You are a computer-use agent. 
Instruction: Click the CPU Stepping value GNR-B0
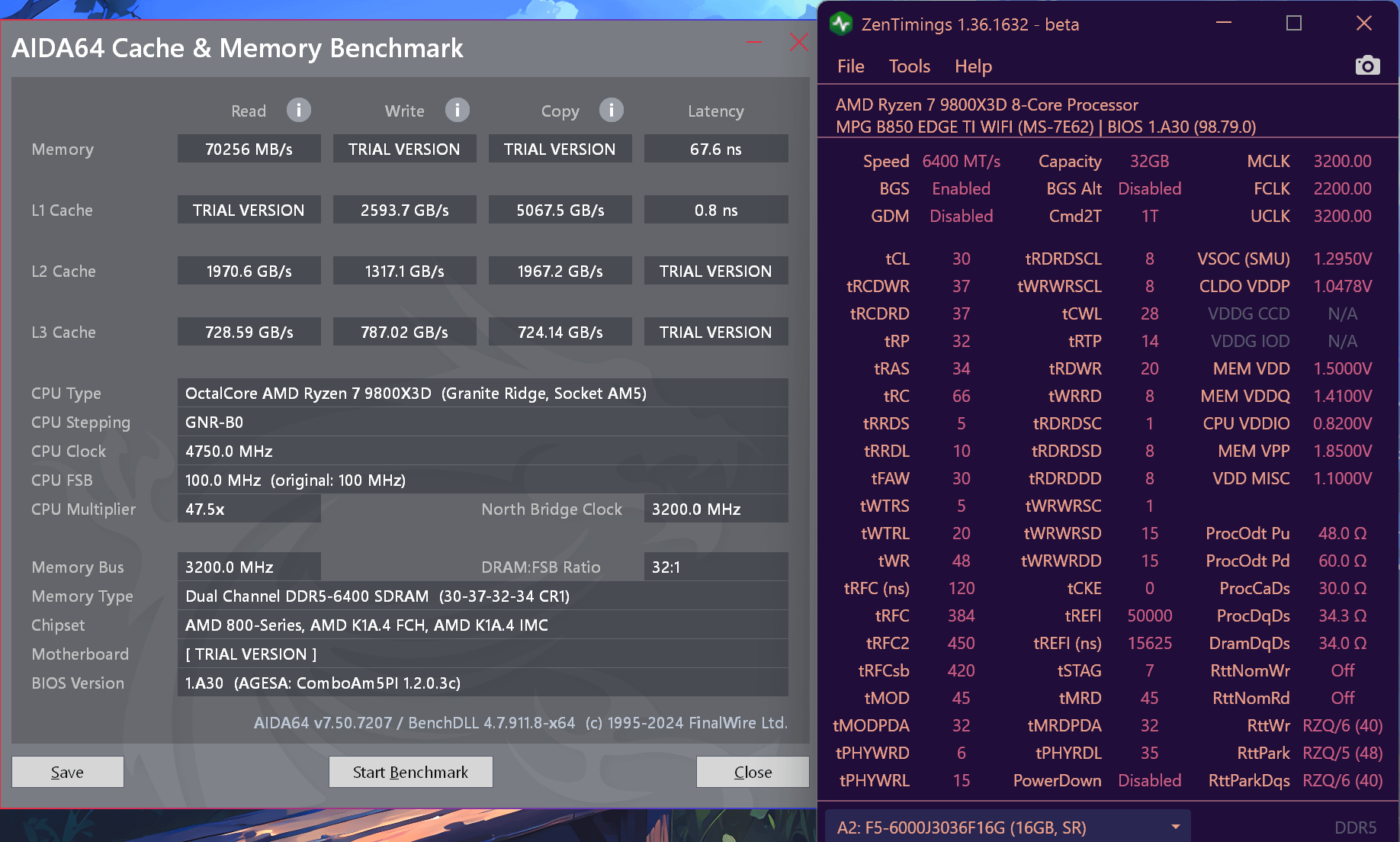pyautogui.click(x=483, y=422)
